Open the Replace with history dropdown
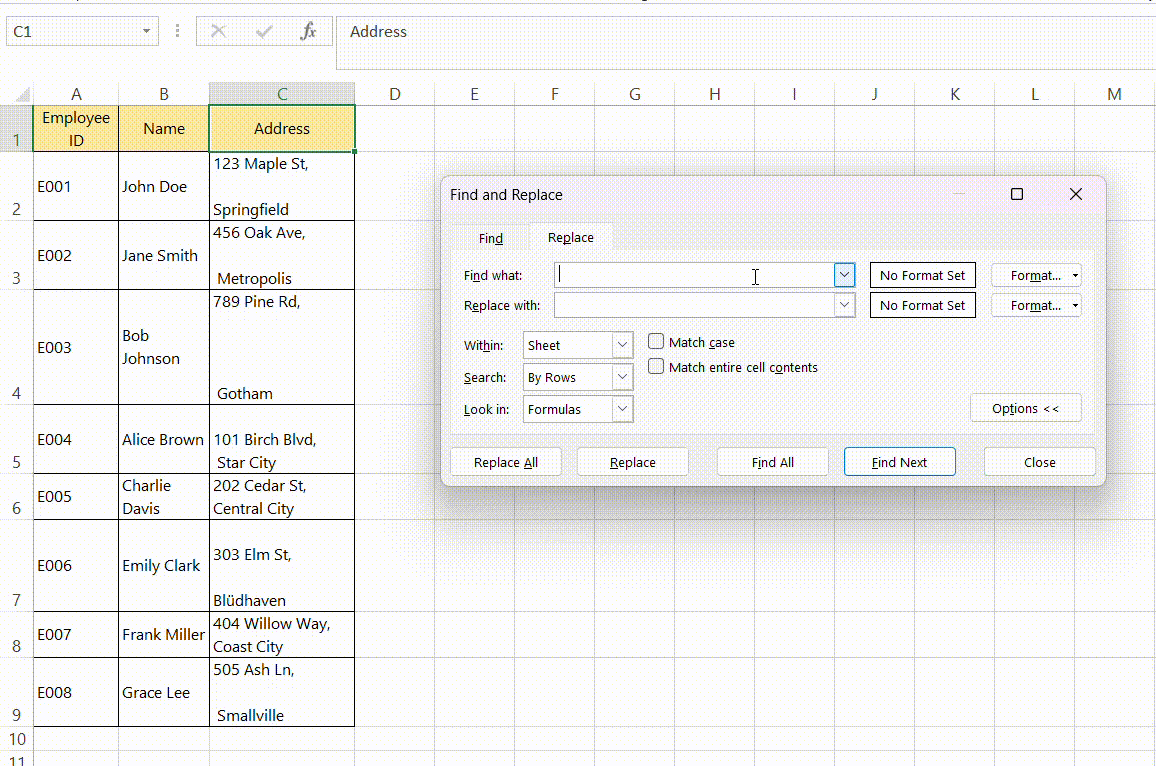 844,305
